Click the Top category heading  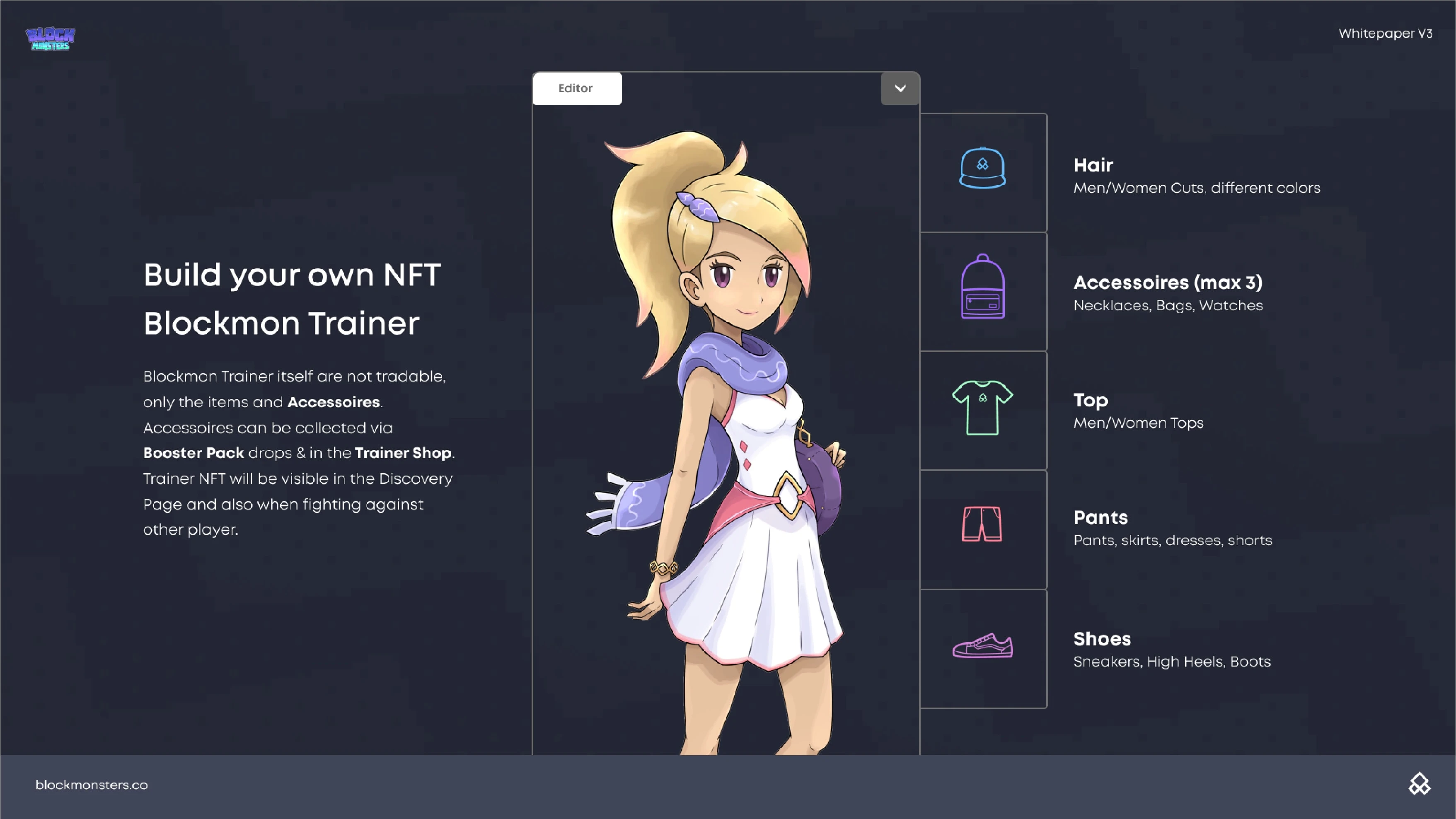(x=1090, y=400)
